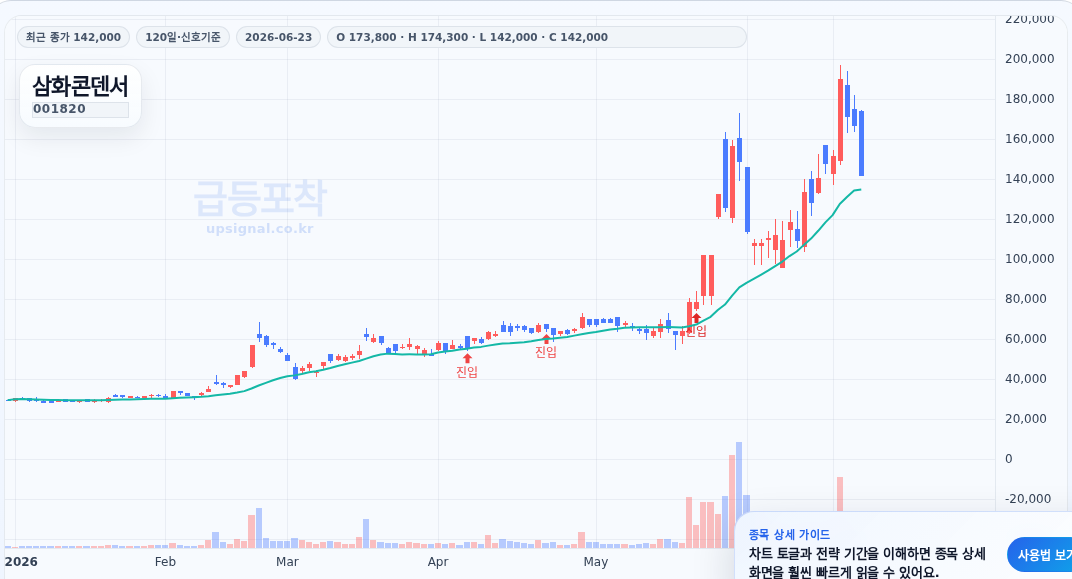1072x579 pixels.
Task: Click the Apr time axis label
Action: click(438, 562)
